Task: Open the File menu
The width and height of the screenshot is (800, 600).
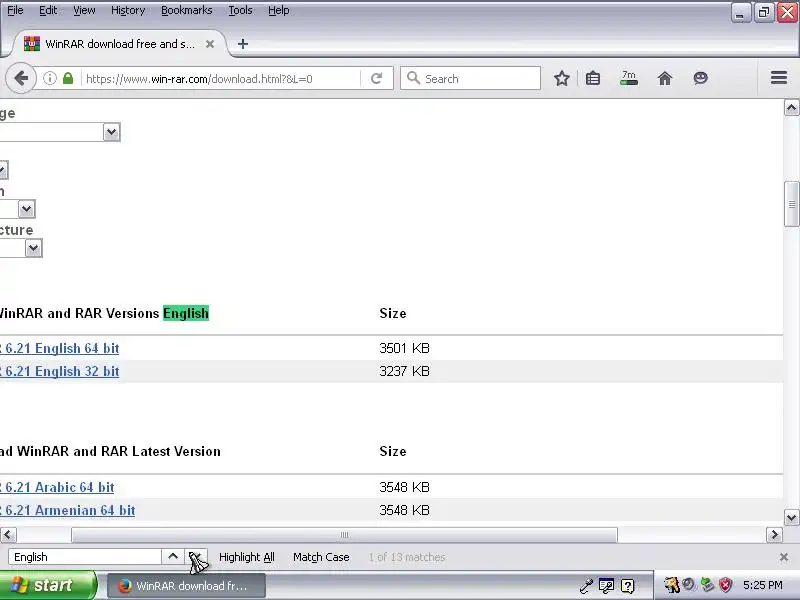Action: click(x=15, y=10)
